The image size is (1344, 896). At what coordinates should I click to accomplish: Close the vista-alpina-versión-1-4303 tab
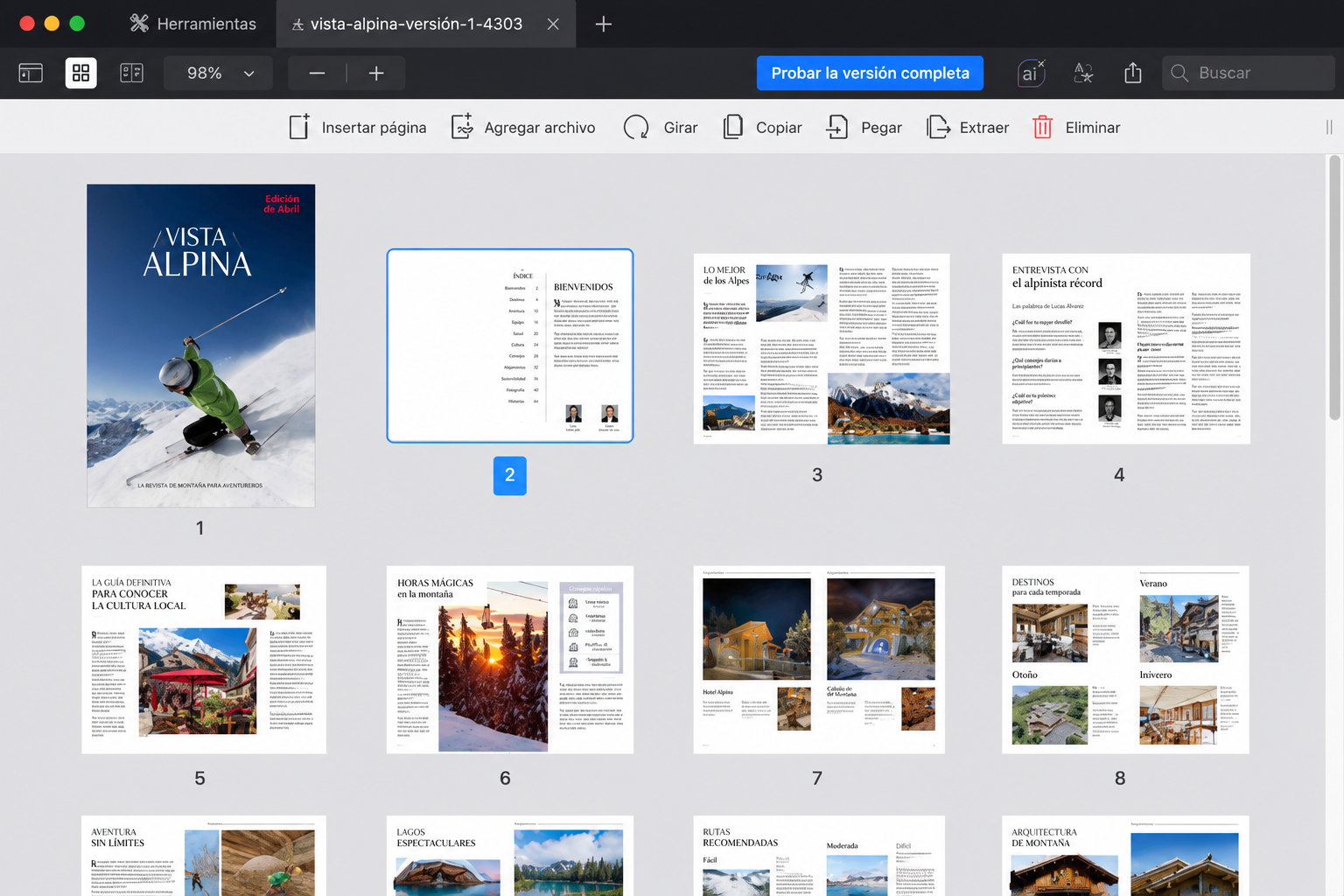(553, 24)
